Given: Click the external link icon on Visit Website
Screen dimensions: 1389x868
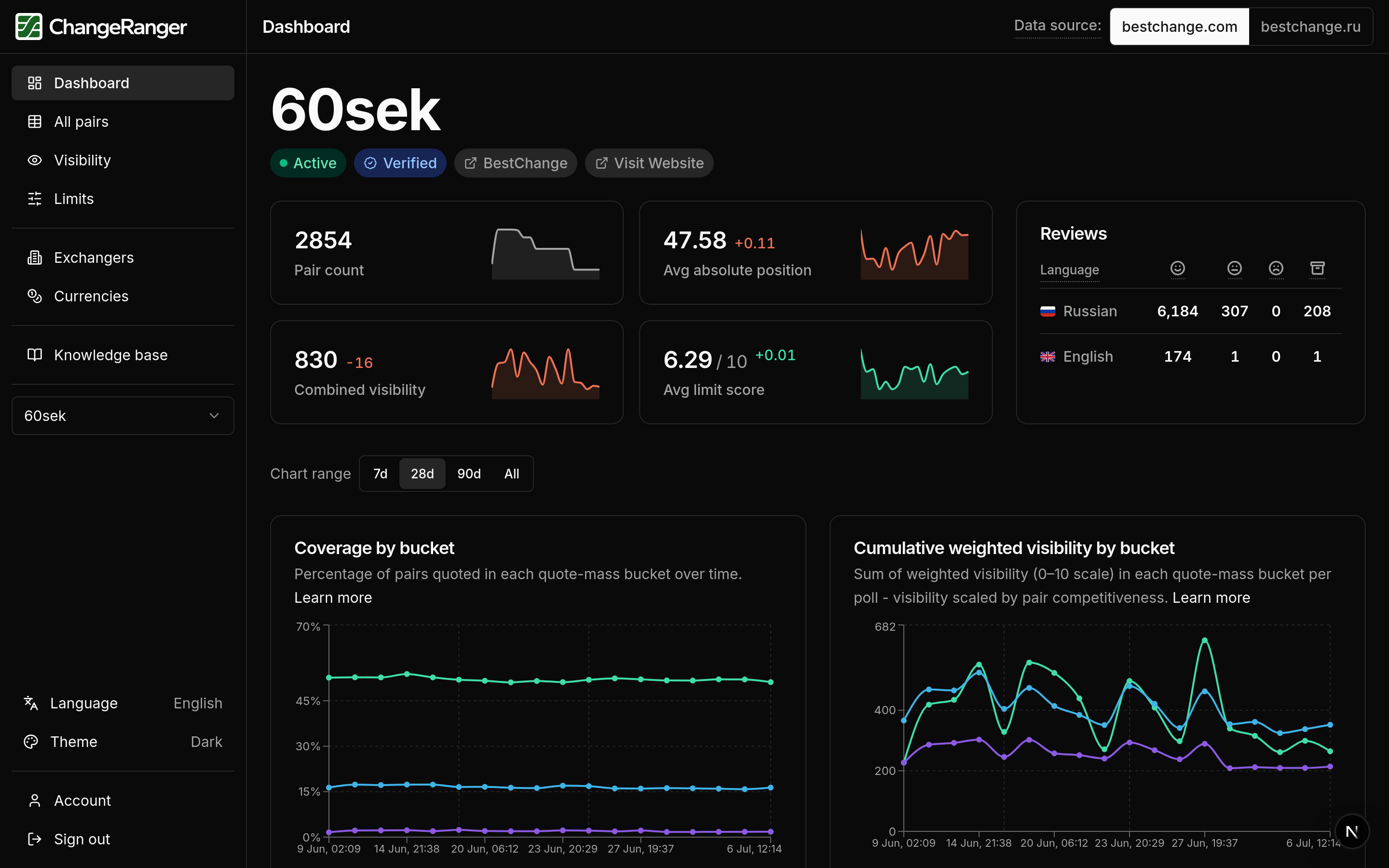Looking at the screenshot, I should point(601,163).
